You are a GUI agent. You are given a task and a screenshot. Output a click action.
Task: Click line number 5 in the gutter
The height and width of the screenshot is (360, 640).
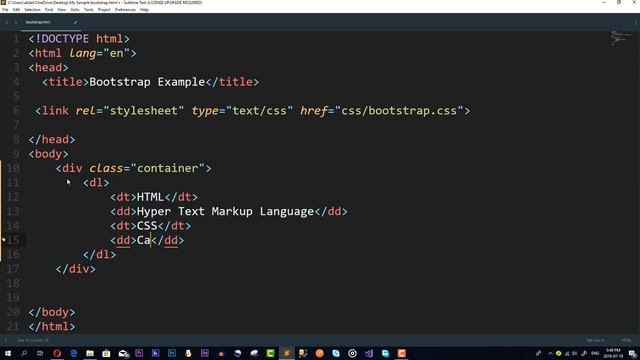click(16, 96)
